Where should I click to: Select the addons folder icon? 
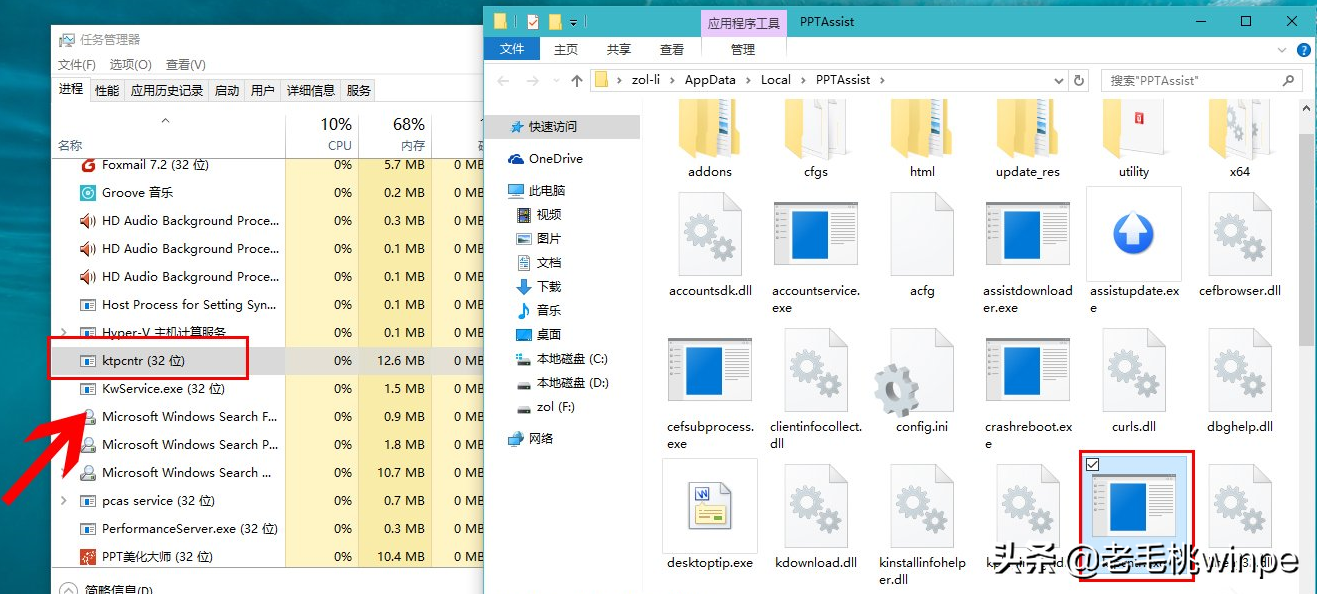coord(710,128)
